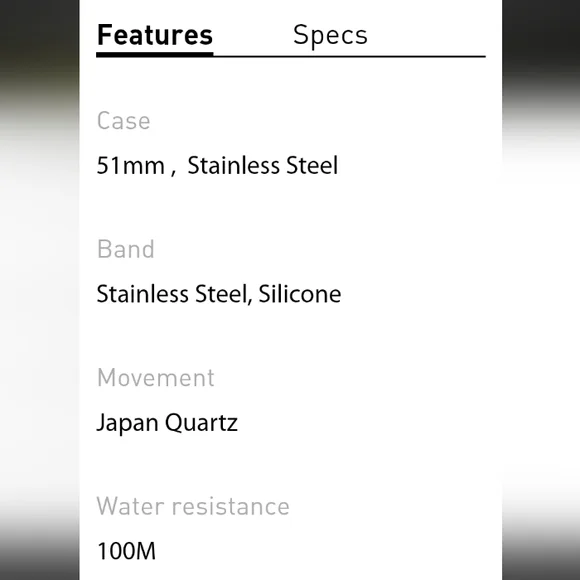Select the 51mm Stainless Steel case text
This screenshot has height=580, width=580.
pyautogui.click(x=217, y=165)
